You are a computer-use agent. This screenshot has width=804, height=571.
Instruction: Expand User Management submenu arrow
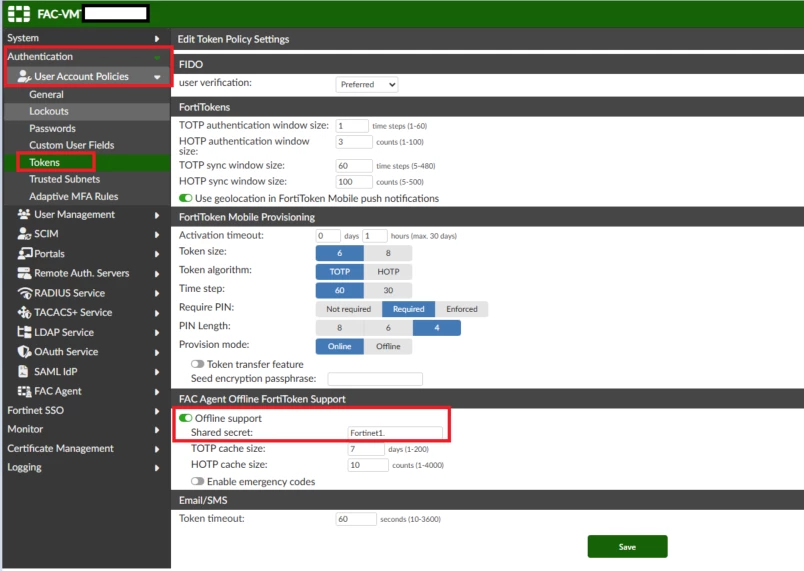(x=157, y=215)
